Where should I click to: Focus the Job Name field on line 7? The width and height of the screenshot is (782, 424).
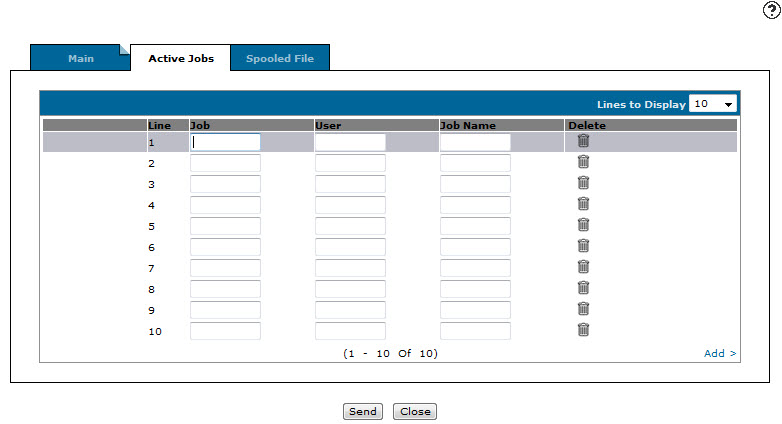(x=475, y=268)
